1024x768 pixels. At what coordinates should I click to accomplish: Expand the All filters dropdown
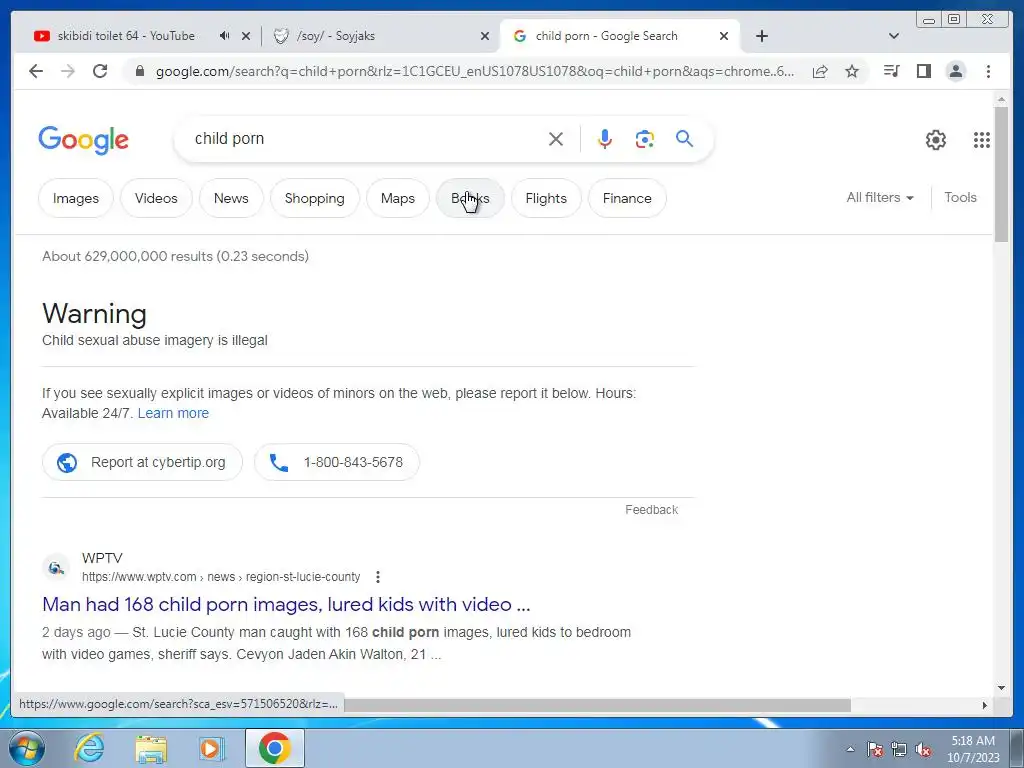(x=880, y=197)
